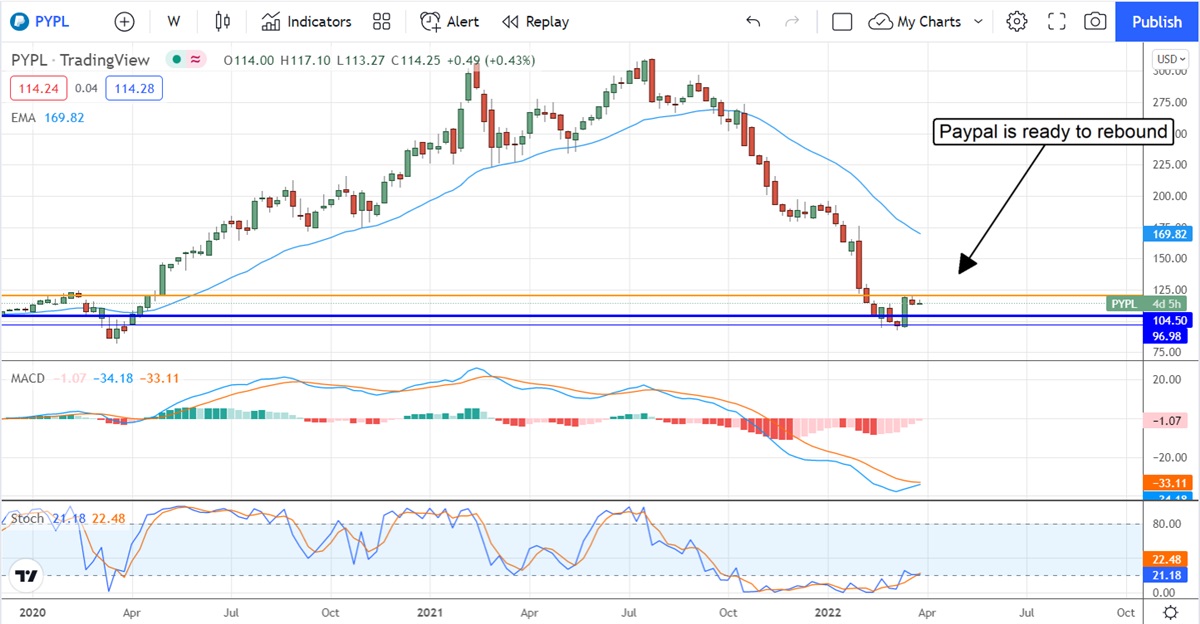Open the layout setup square icon
This screenshot has height=624, width=1200.
click(842, 21)
